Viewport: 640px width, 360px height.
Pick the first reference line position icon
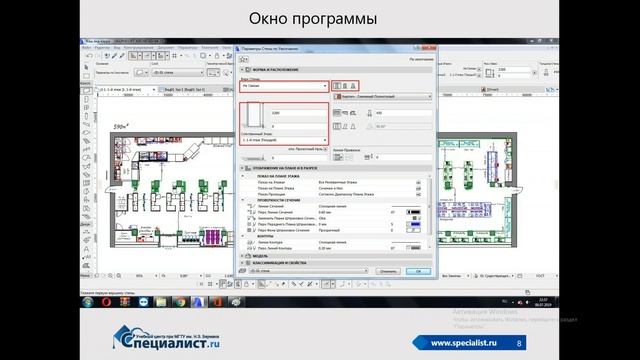click(x=338, y=157)
